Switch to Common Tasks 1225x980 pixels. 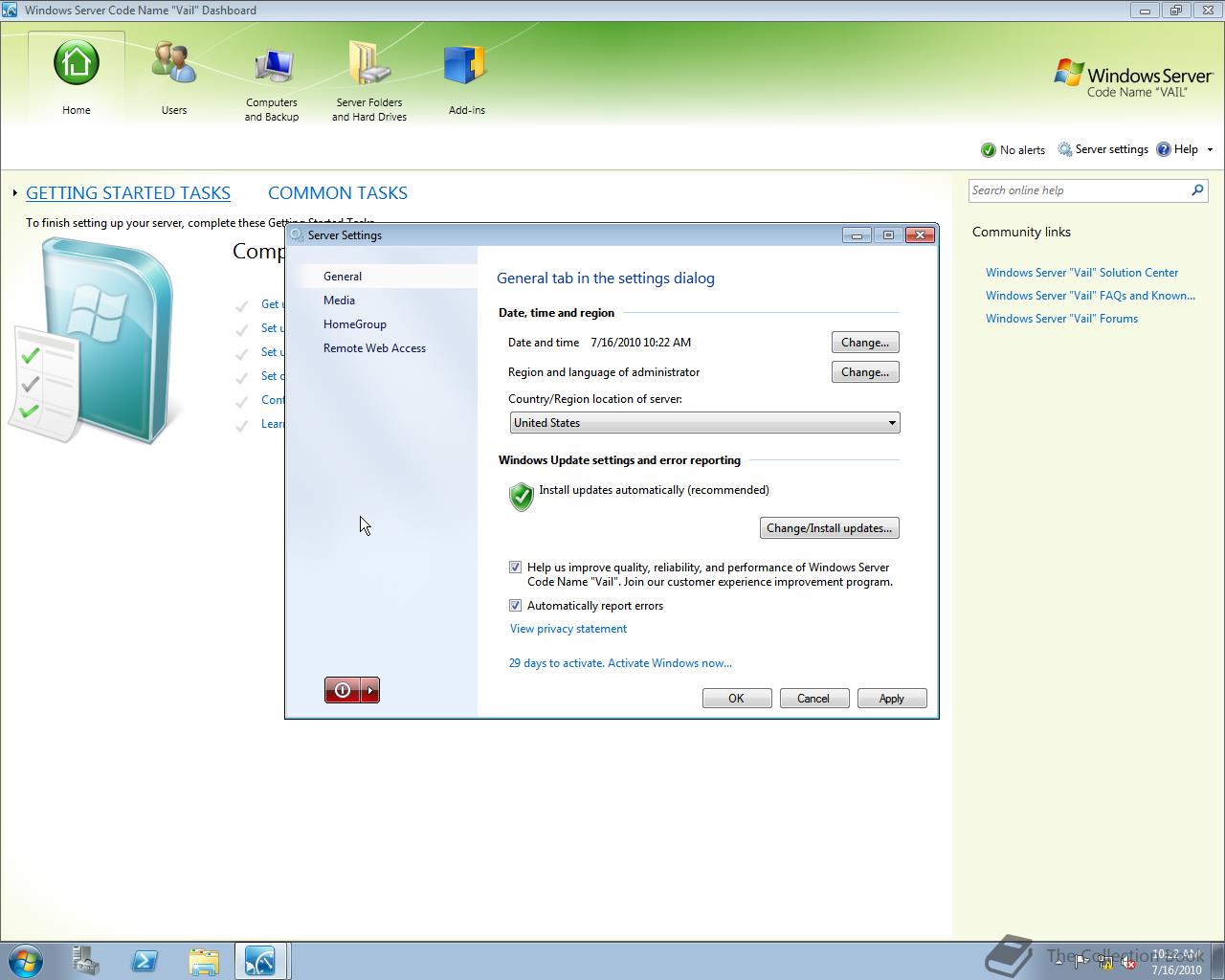[338, 192]
